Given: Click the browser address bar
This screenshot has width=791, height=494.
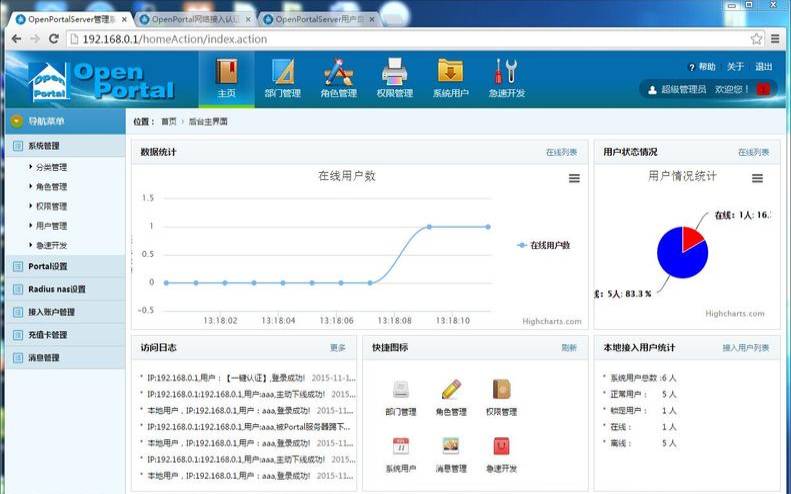Looking at the screenshot, I should coord(400,38).
